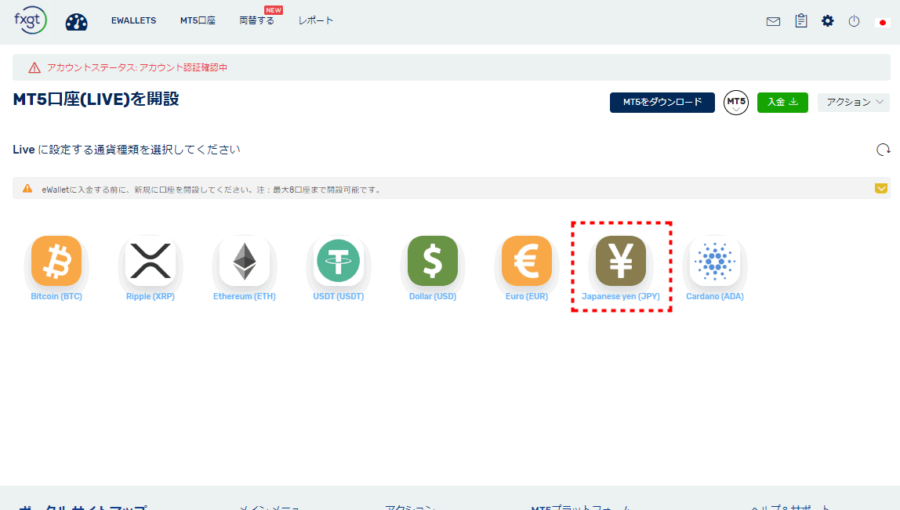Image resolution: width=900 pixels, height=510 pixels.
Task: Open the MT5口座 menu
Action: (x=198, y=21)
